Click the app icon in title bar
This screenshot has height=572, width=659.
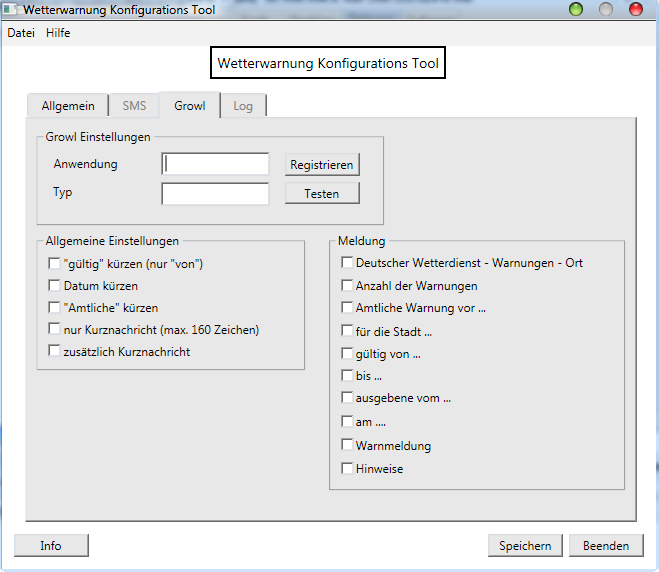point(11,10)
